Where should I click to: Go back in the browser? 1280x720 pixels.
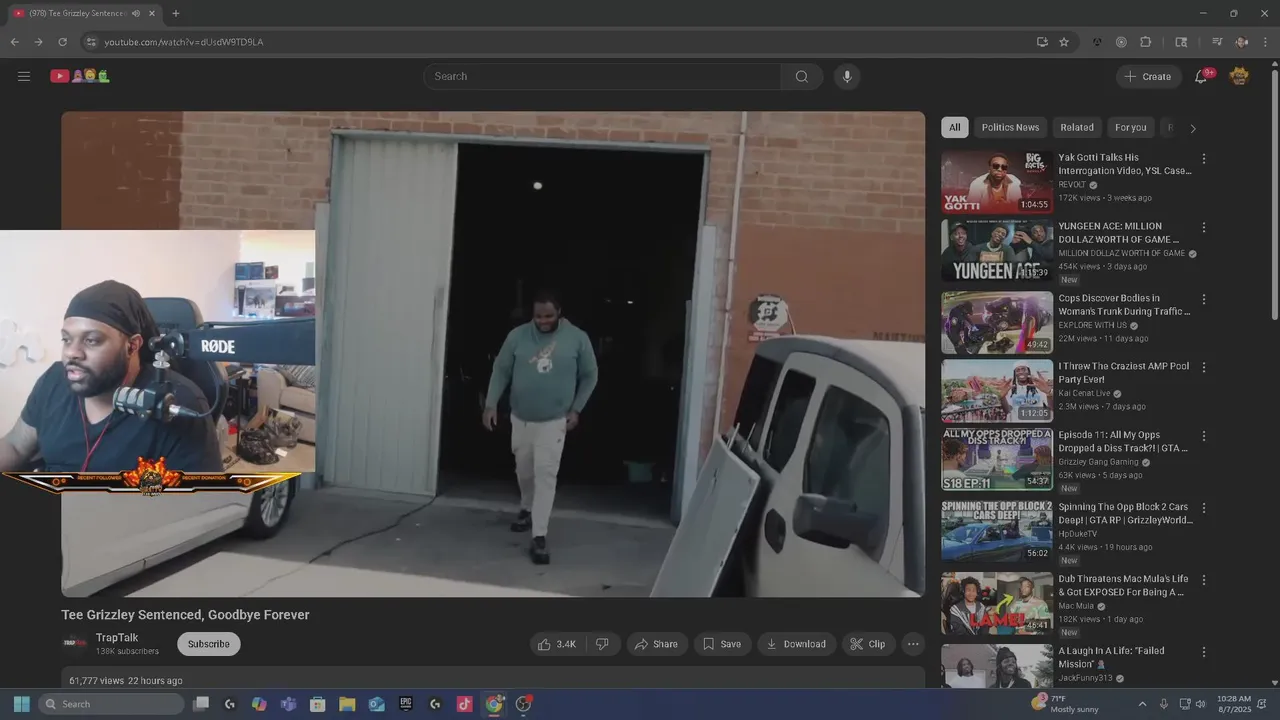14,42
